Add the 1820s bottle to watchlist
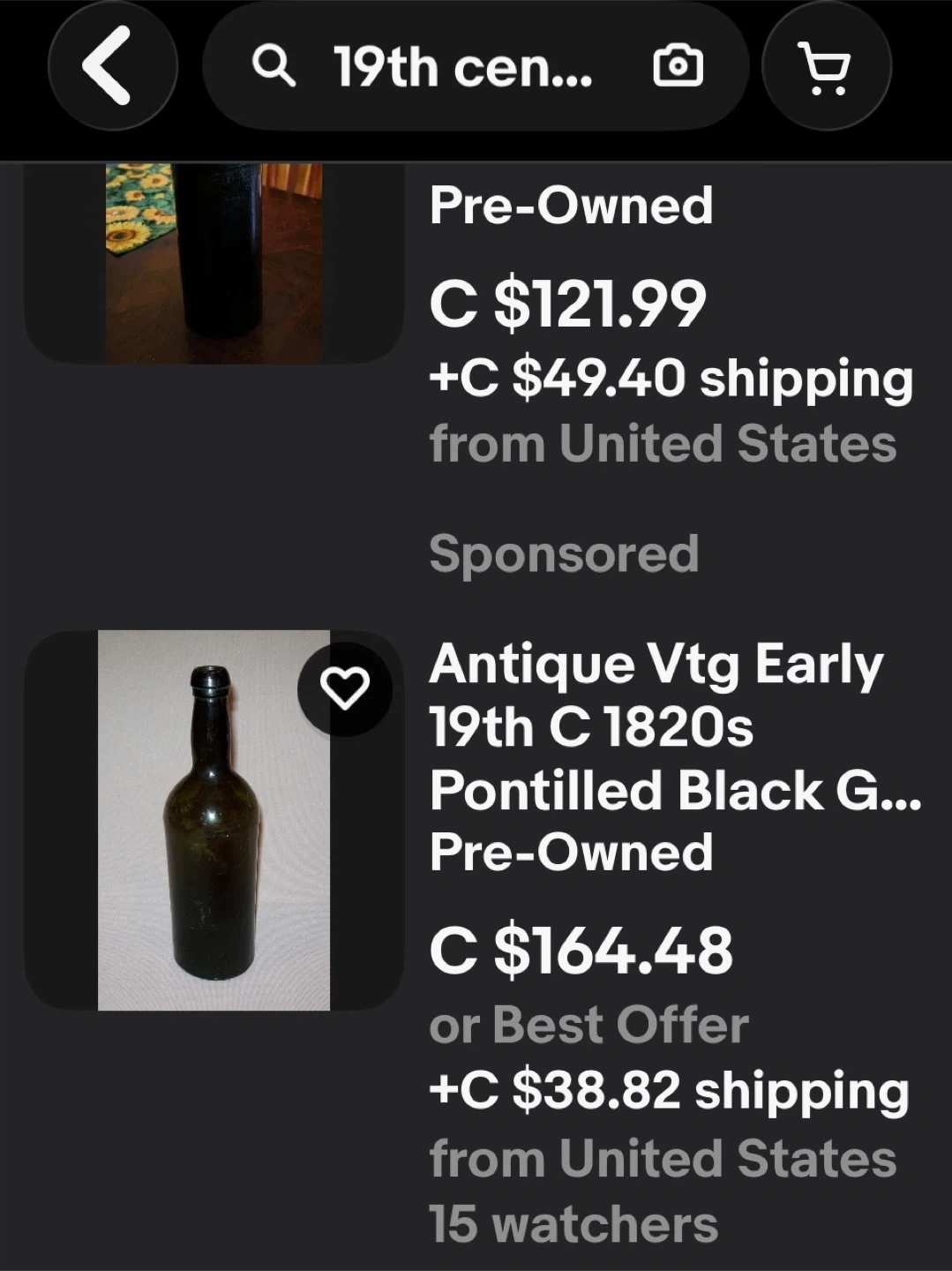Screen dimensions: 952x1271 point(344,689)
